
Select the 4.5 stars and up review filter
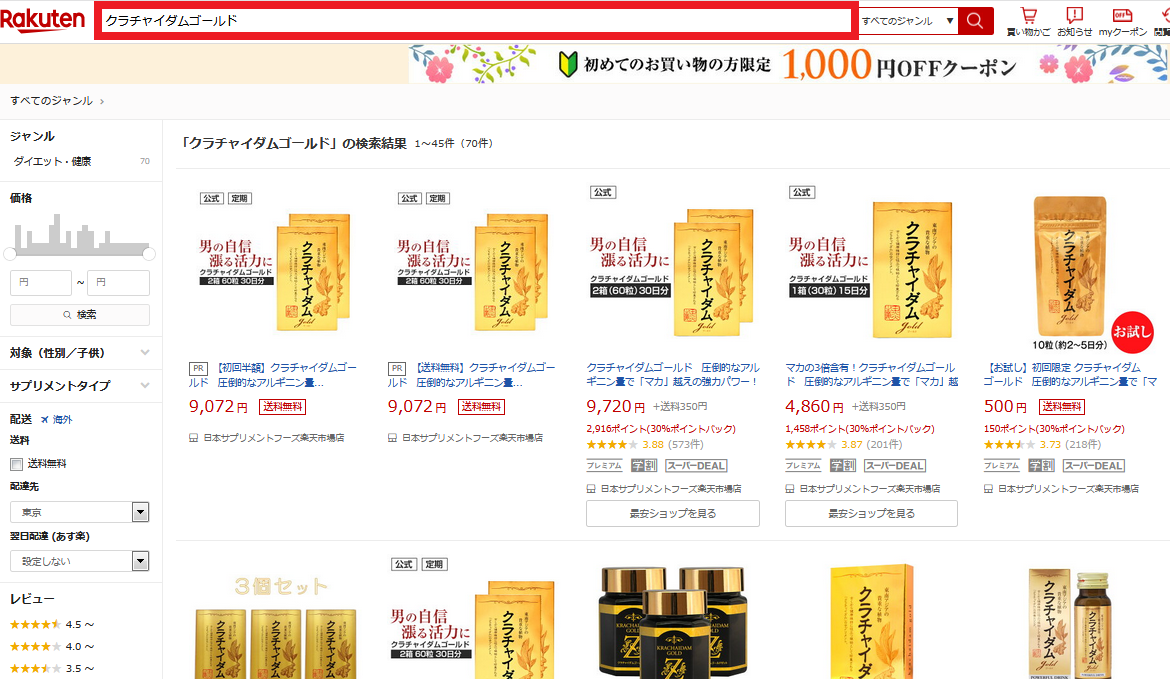click(52, 624)
